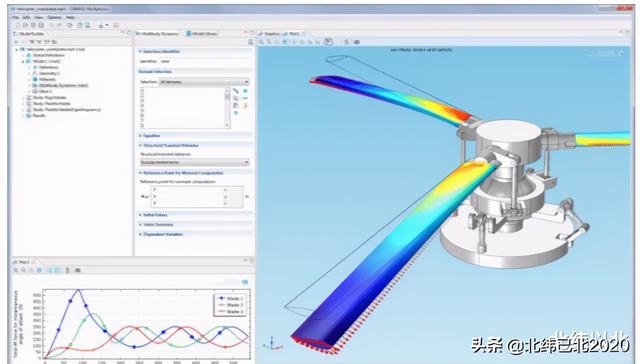Click the camera snapshot icon in Plot 2 toolbar
640x364 pixels.
tap(78, 270)
